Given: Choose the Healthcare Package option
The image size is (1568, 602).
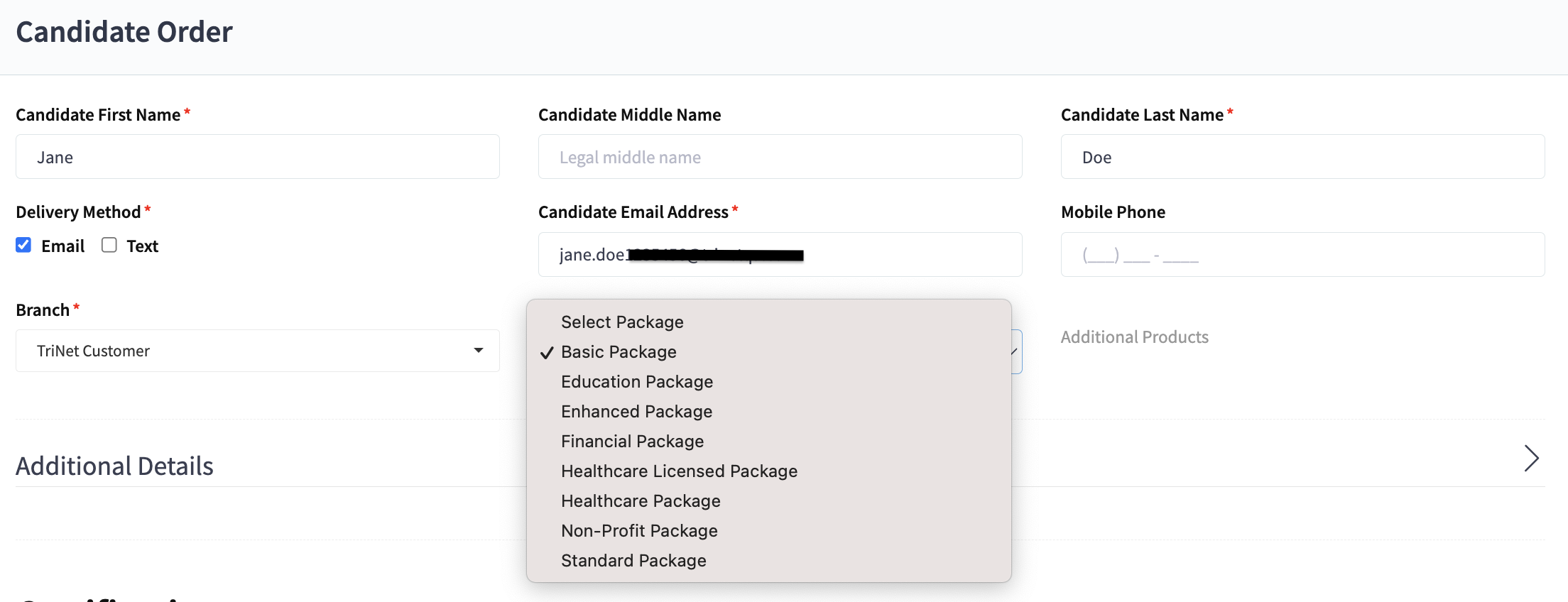Looking at the screenshot, I should click(641, 501).
